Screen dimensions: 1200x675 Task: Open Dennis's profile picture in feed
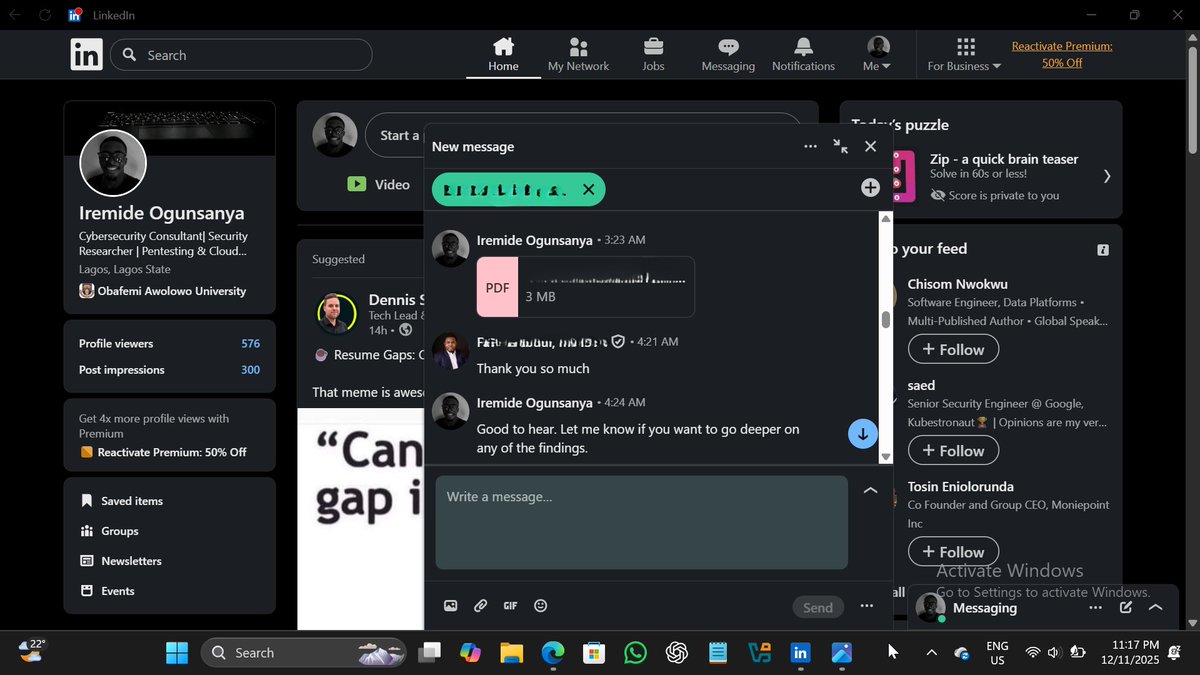[x=337, y=313]
